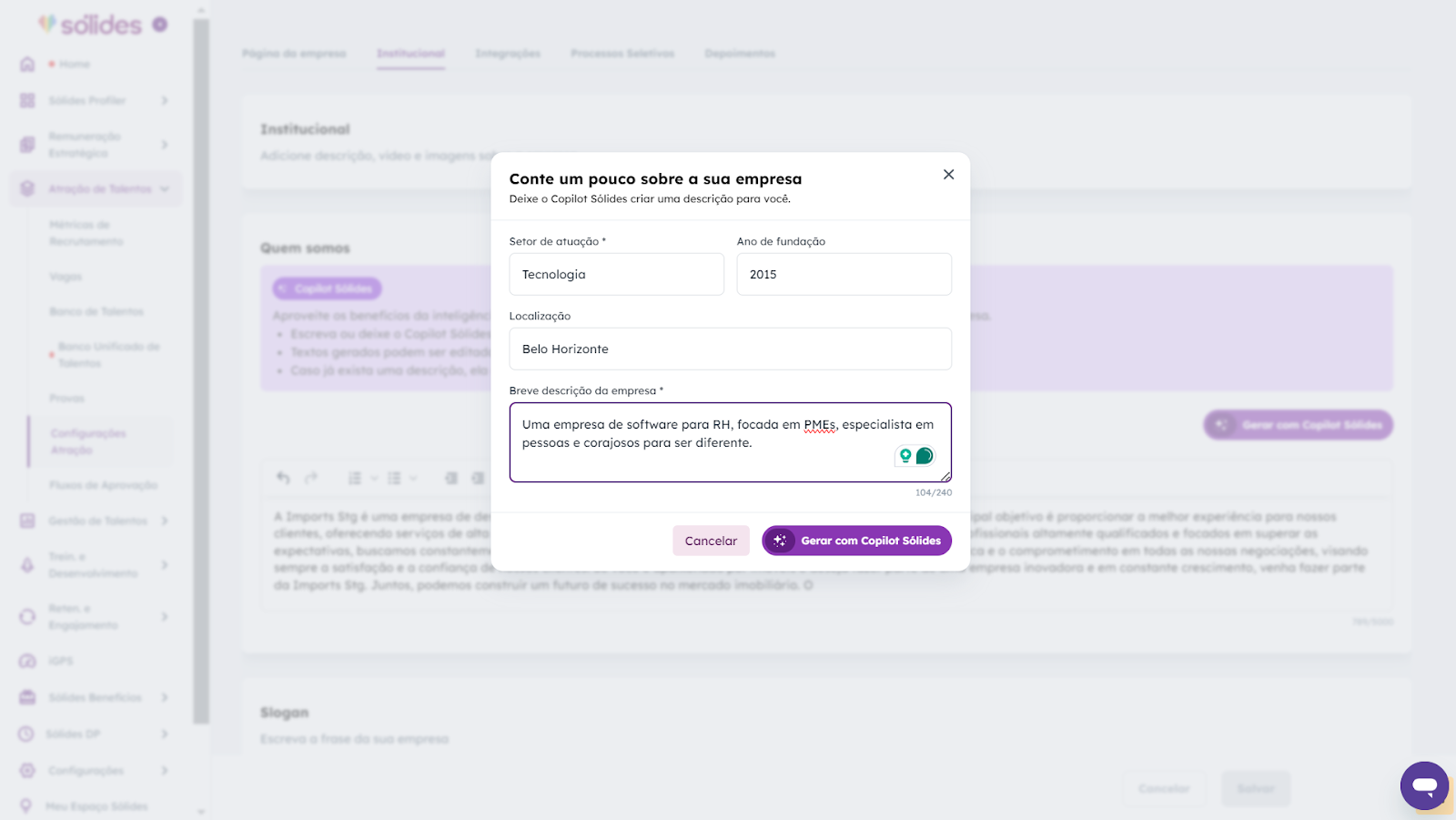This screenshot has height=820, width=1456.
Task: Click the sparkle icon on Gerar com Copilot Sólides
Action: (780, 541)
